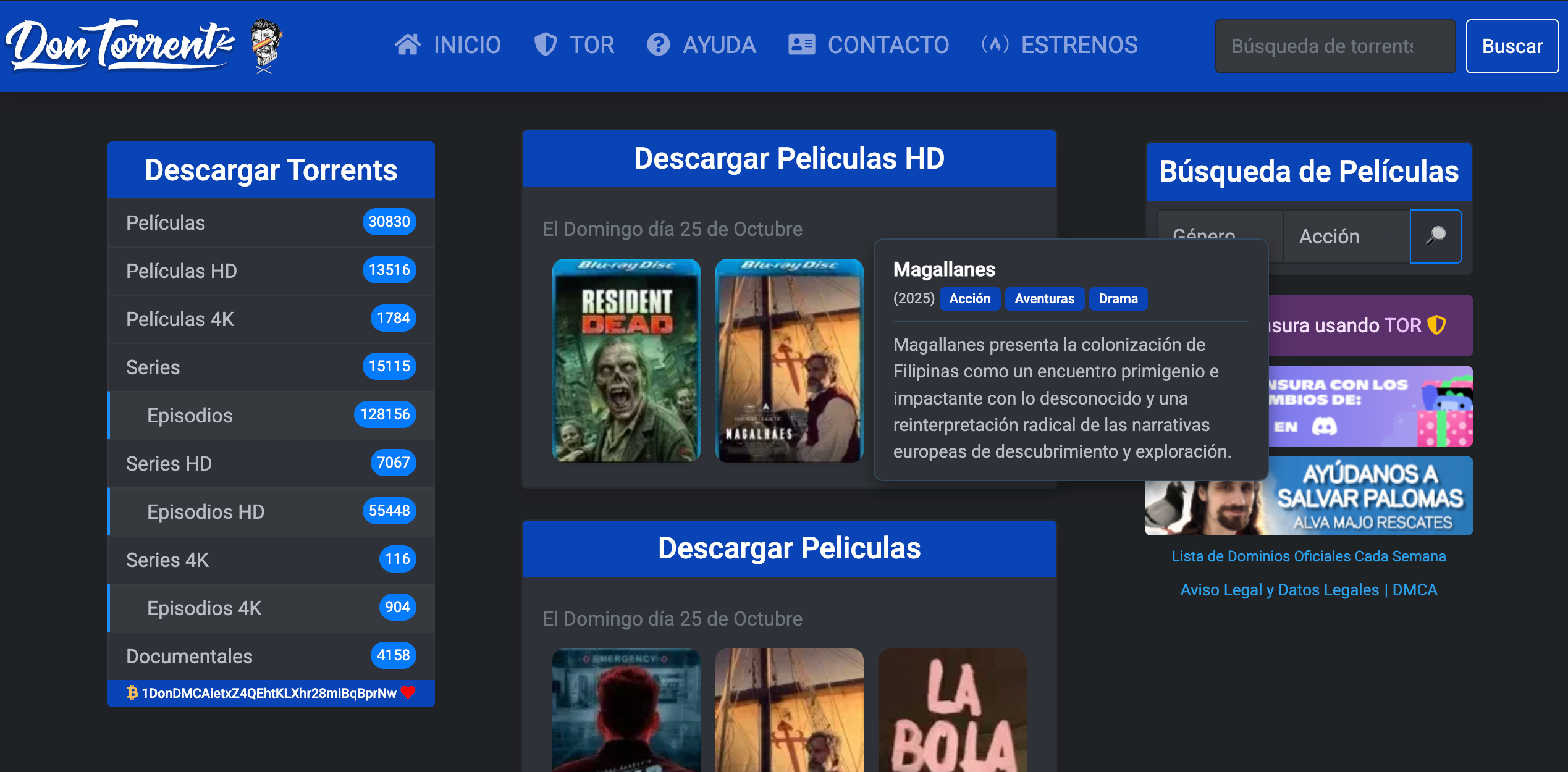Click the Bitcoin icon in donation bar
This screenshot has height=772, width=1568.
click(x=132, y=693)
